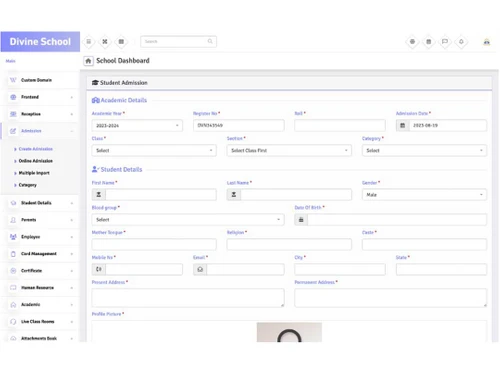Click the Certificate sidebar icon

click(x=13, y=271)
